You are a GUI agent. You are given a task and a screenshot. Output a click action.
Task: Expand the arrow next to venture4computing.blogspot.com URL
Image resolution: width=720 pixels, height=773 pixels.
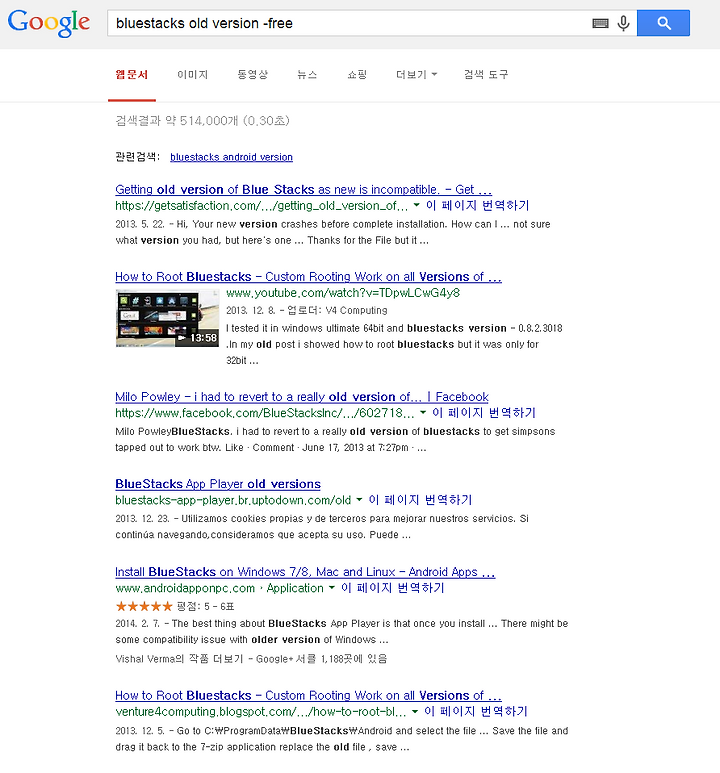pos(415,711)
